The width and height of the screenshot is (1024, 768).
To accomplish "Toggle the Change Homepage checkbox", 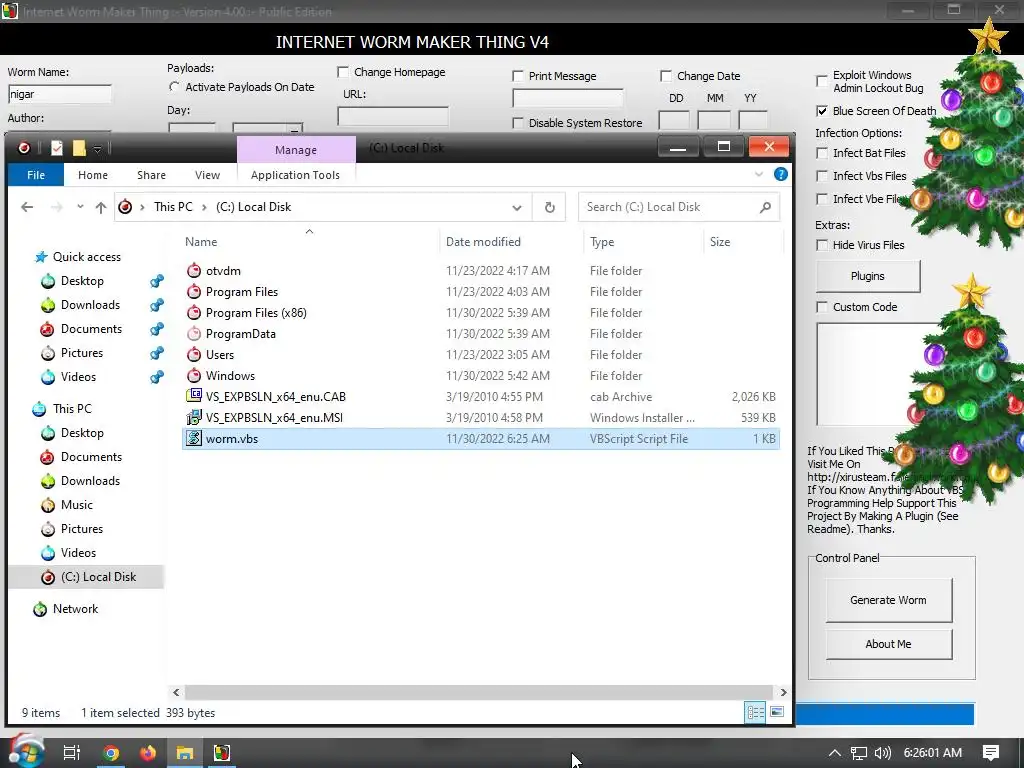I will click(343, 72).
